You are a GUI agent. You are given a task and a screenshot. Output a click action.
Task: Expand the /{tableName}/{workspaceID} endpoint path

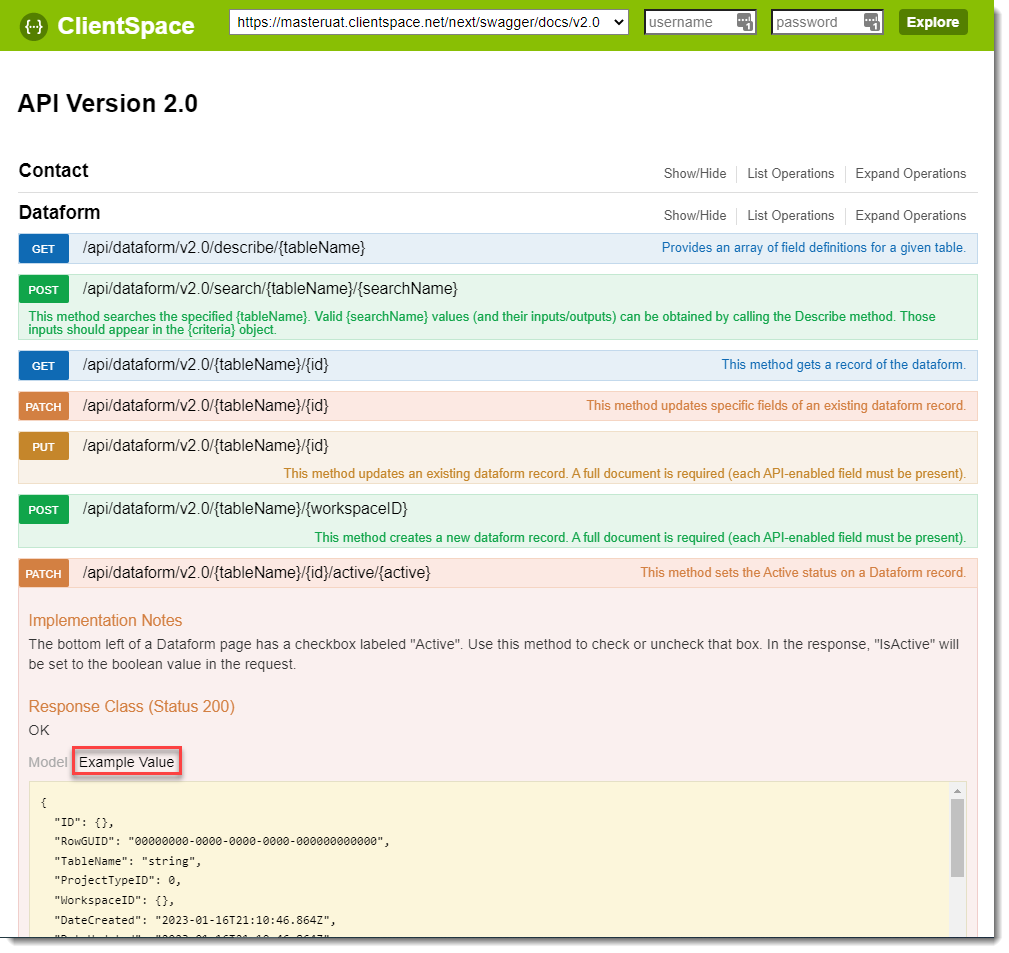point(245,509)
